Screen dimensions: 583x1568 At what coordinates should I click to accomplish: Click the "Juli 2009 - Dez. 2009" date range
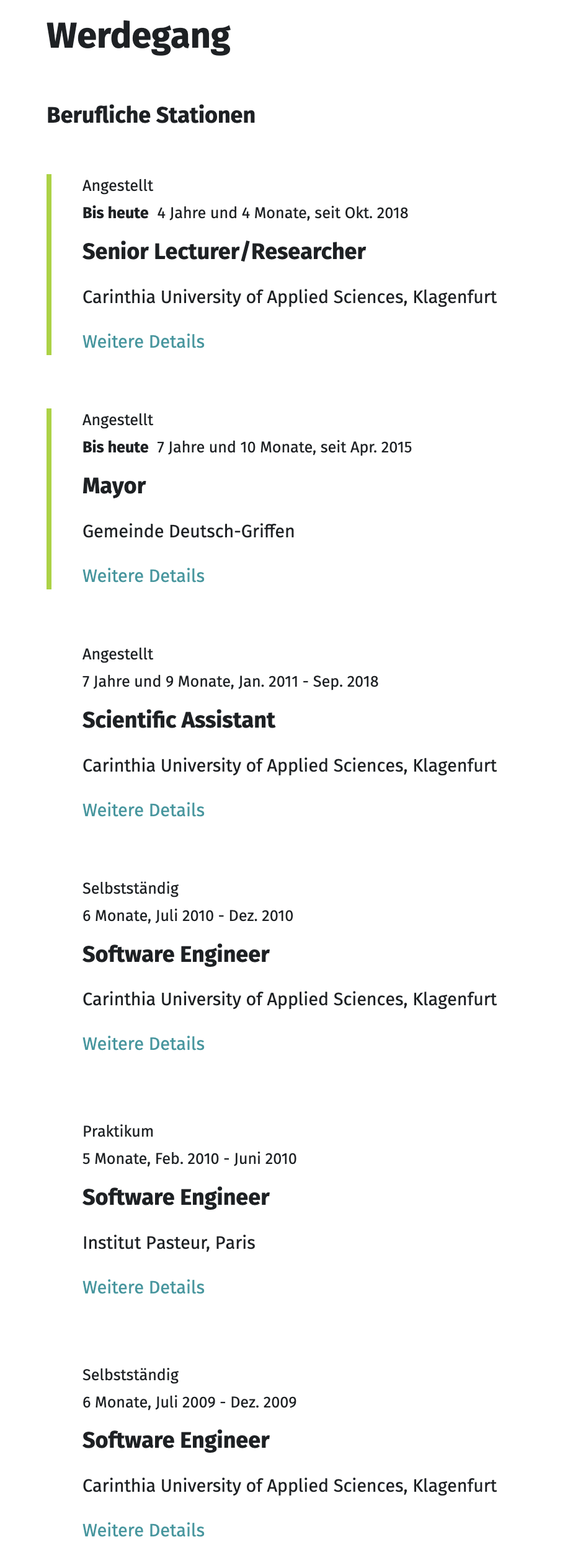226,1402
